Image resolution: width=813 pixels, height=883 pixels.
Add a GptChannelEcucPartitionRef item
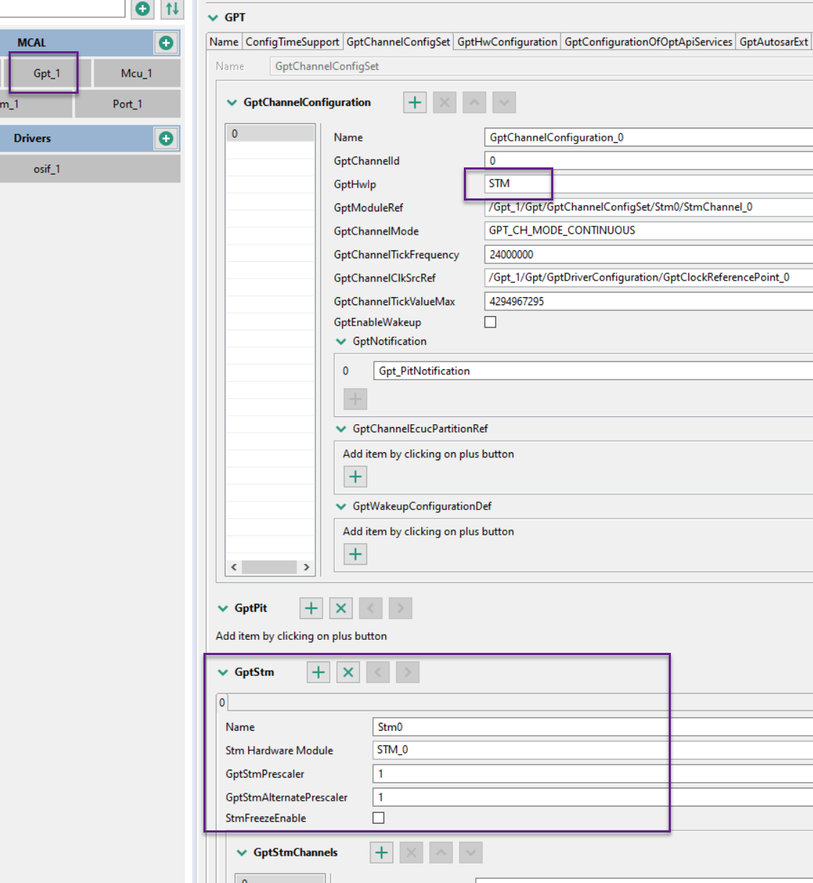pyautogui.click(x=355, y=477)
